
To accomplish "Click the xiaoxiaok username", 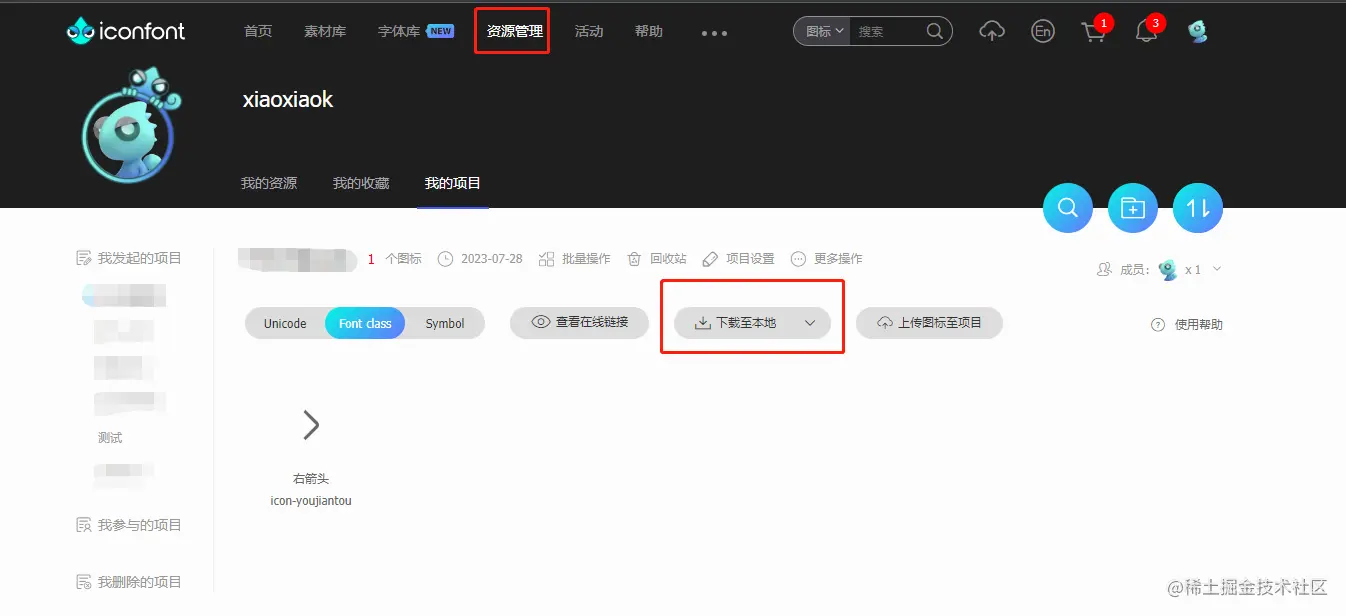I will click(288, 100).
